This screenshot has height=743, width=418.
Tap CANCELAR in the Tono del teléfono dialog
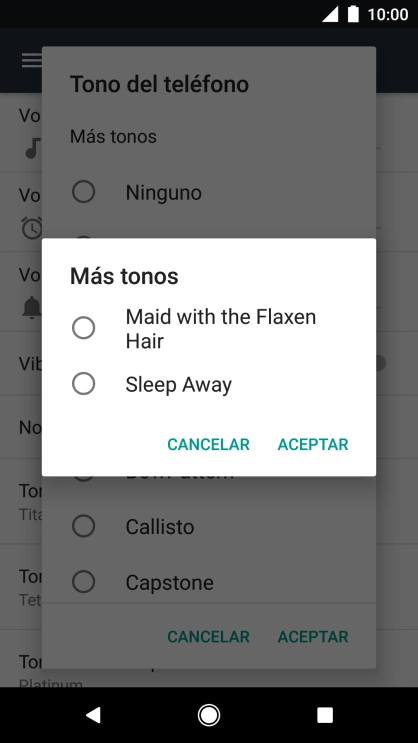click(209, 636)
